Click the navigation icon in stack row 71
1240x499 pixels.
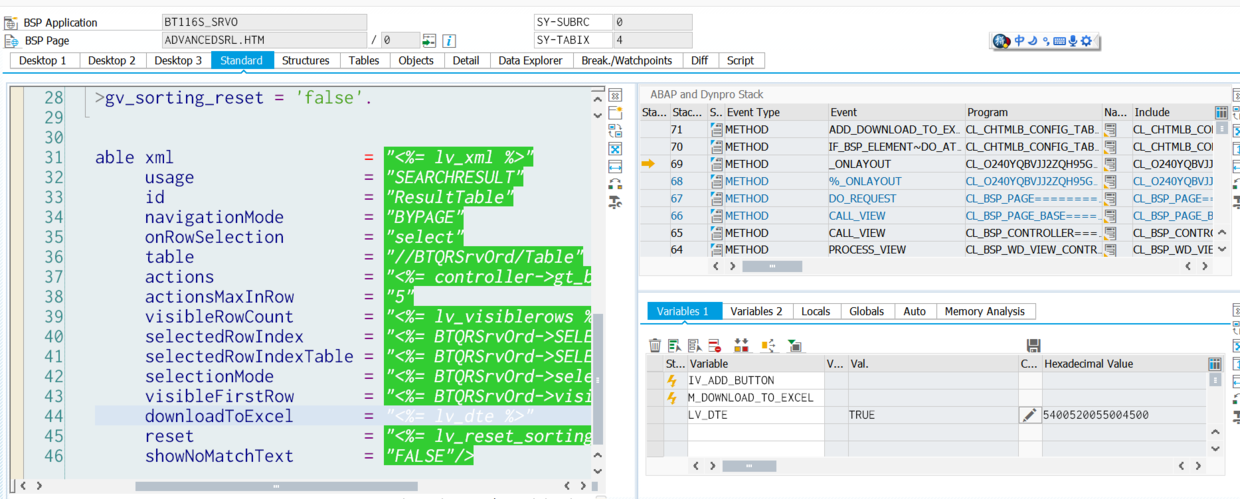pos(1110,130)
